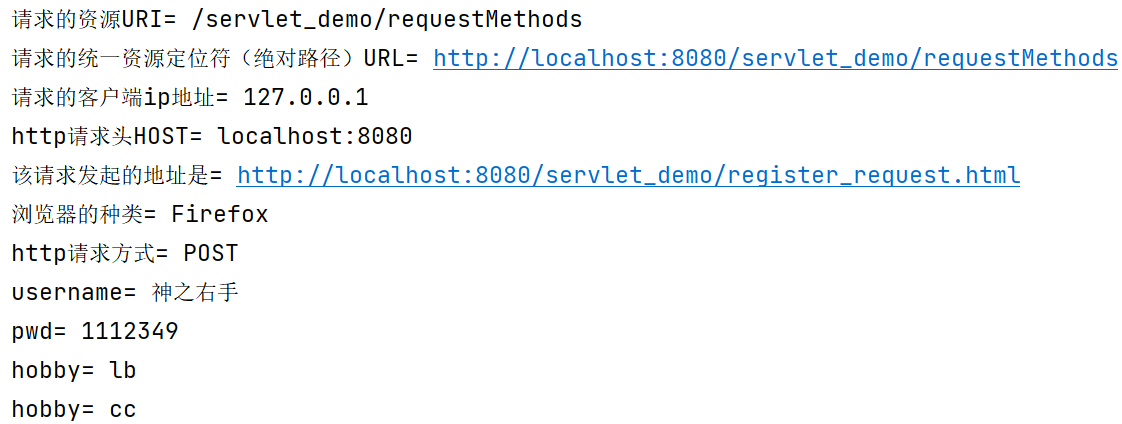Click the 请求的资源URI= label
Viewport: 1122px width, 424px height.
tap(94, 19)
